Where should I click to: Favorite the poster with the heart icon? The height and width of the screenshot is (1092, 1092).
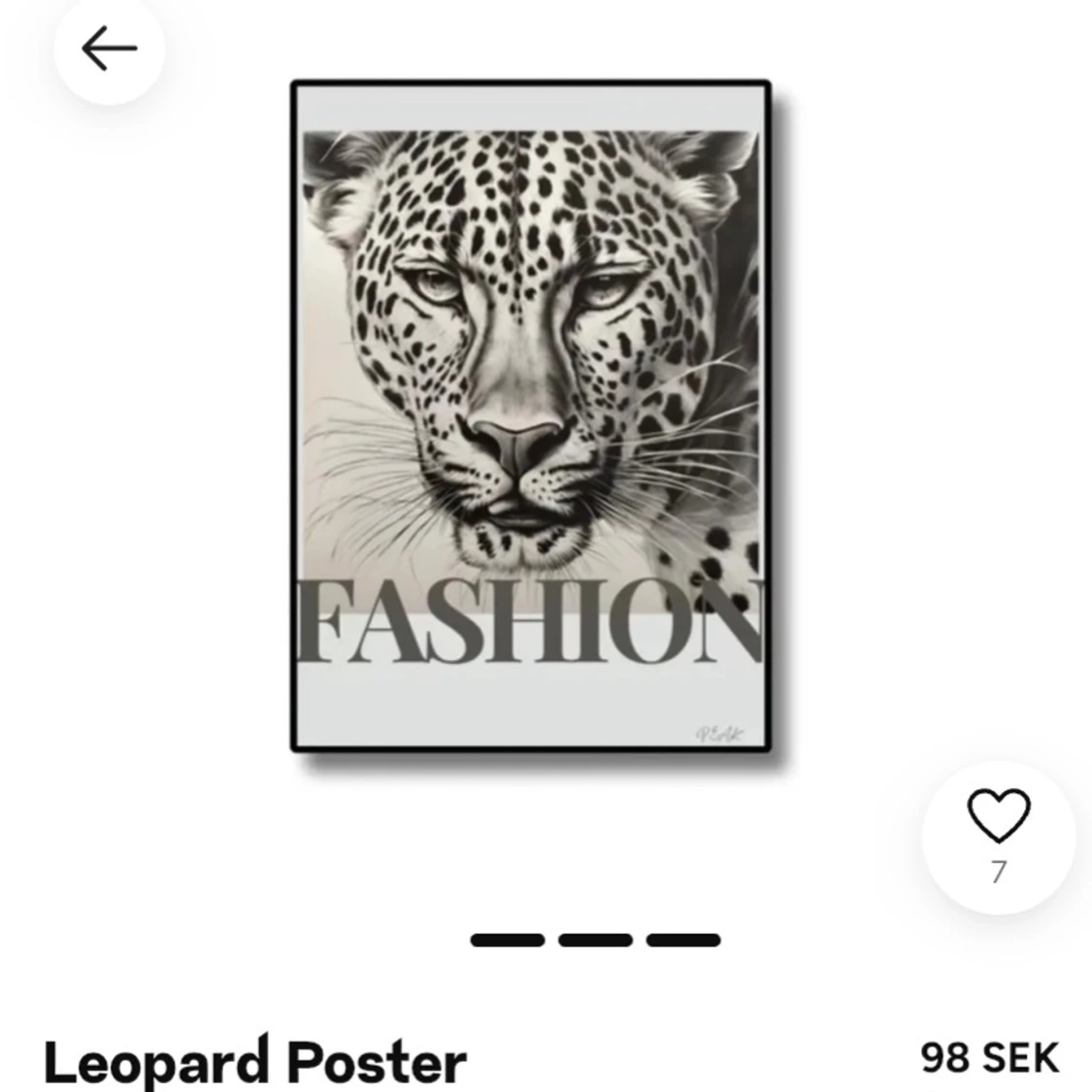tap(998, 815)
